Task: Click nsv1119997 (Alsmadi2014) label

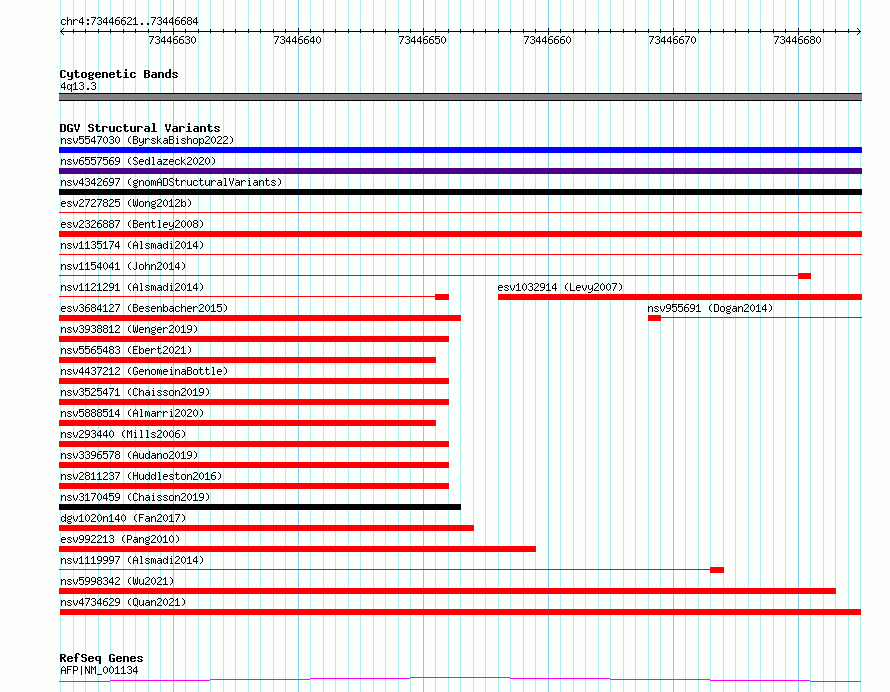Action: pos(132,560)
